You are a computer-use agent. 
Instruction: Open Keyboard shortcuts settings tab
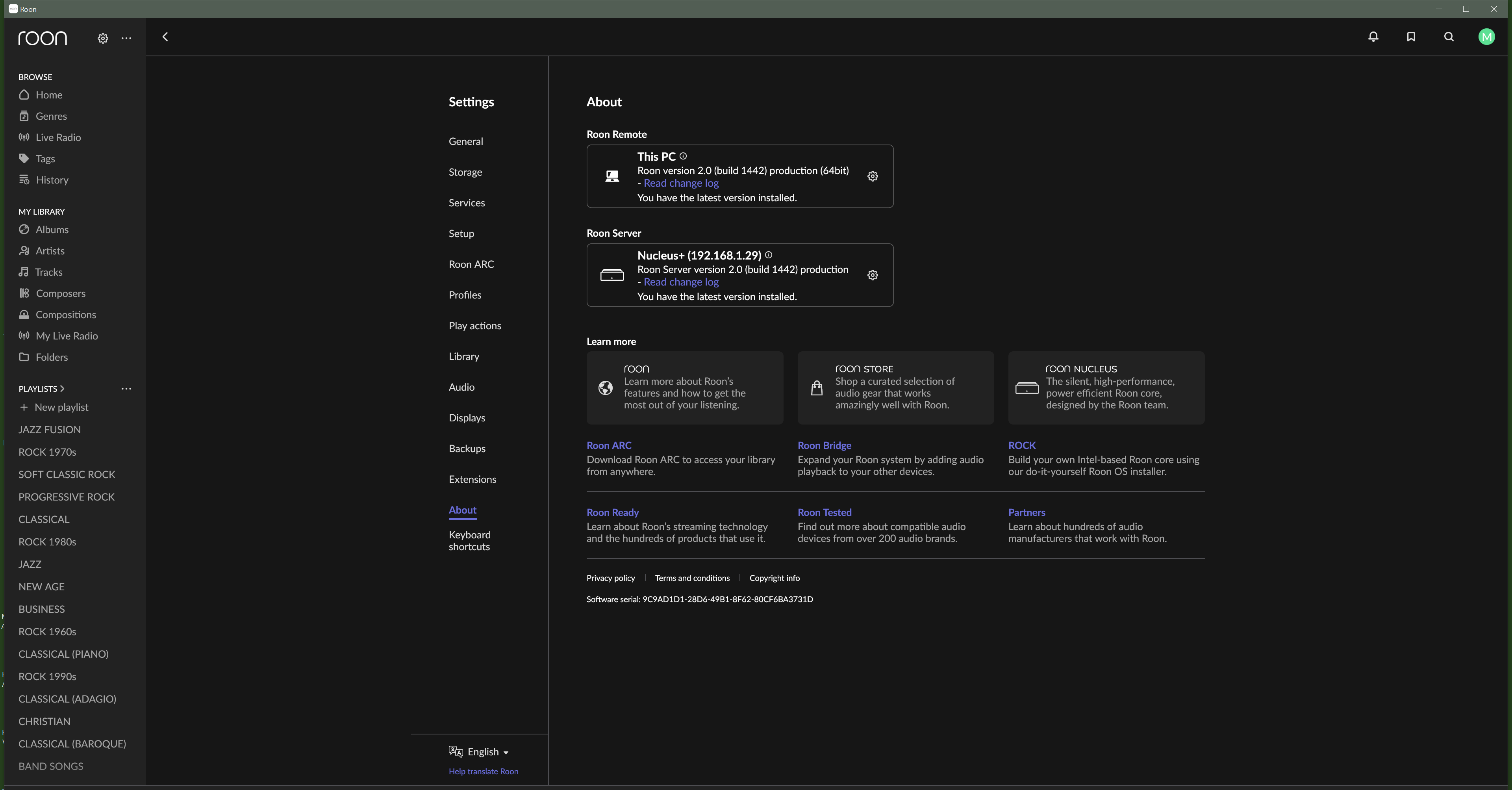pos(469,541)
